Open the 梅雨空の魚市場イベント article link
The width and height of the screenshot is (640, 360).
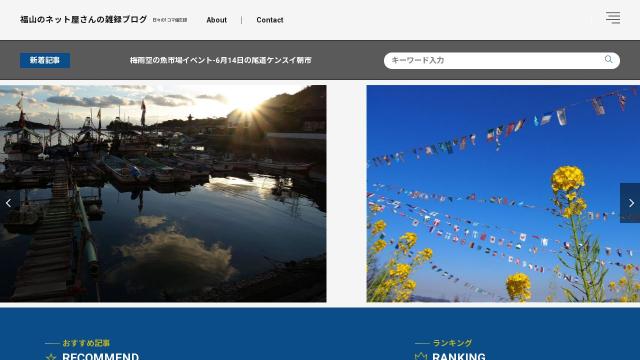[220, 60]
